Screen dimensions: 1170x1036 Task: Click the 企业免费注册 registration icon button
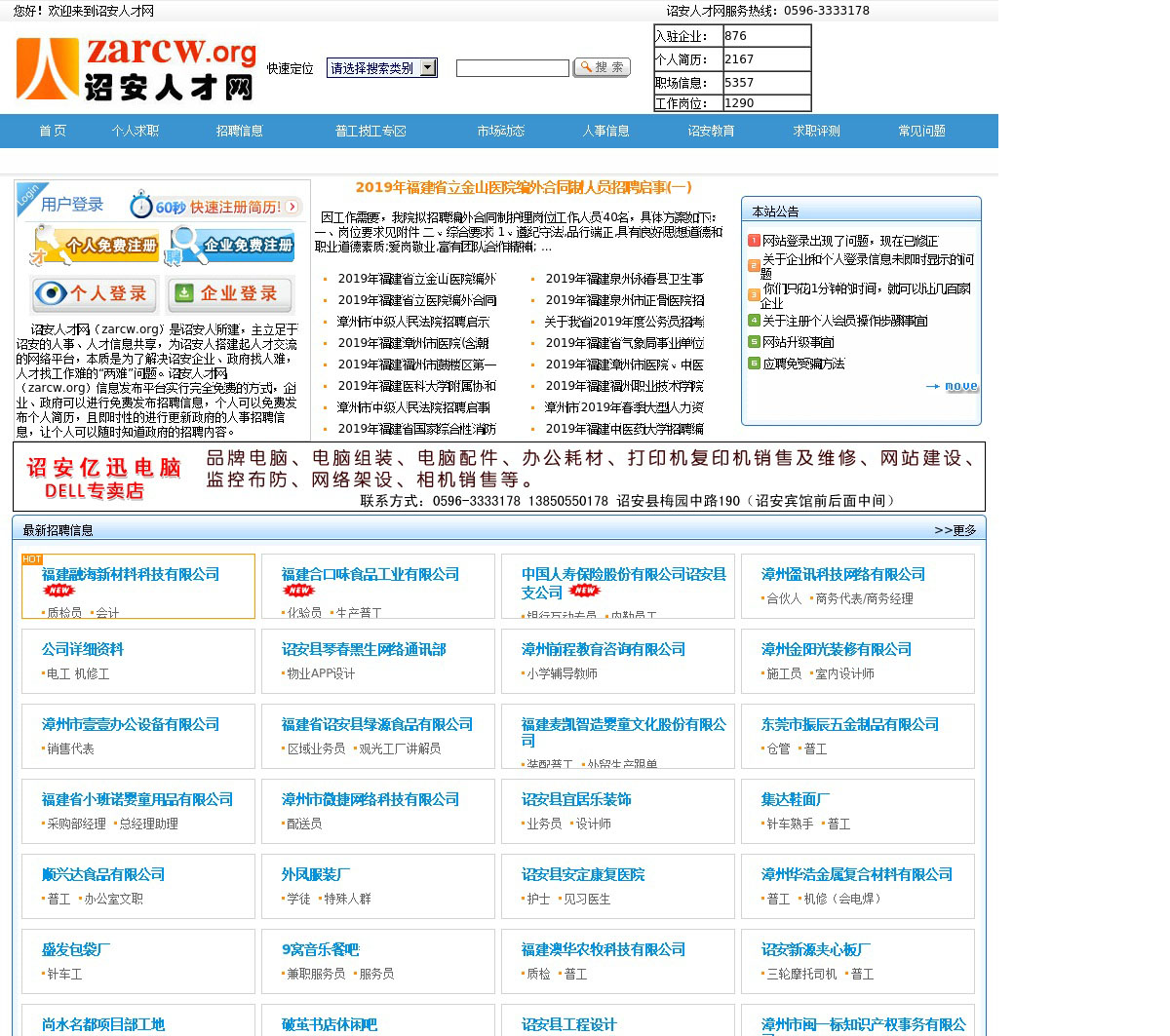[x=230, y=246]
